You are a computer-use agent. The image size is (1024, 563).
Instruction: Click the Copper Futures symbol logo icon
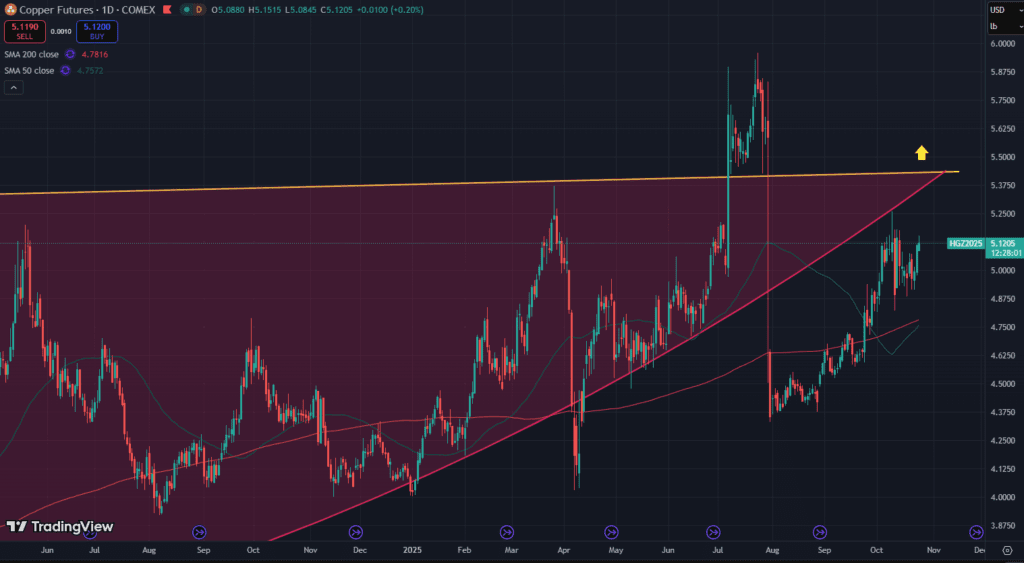pos(10,9)
